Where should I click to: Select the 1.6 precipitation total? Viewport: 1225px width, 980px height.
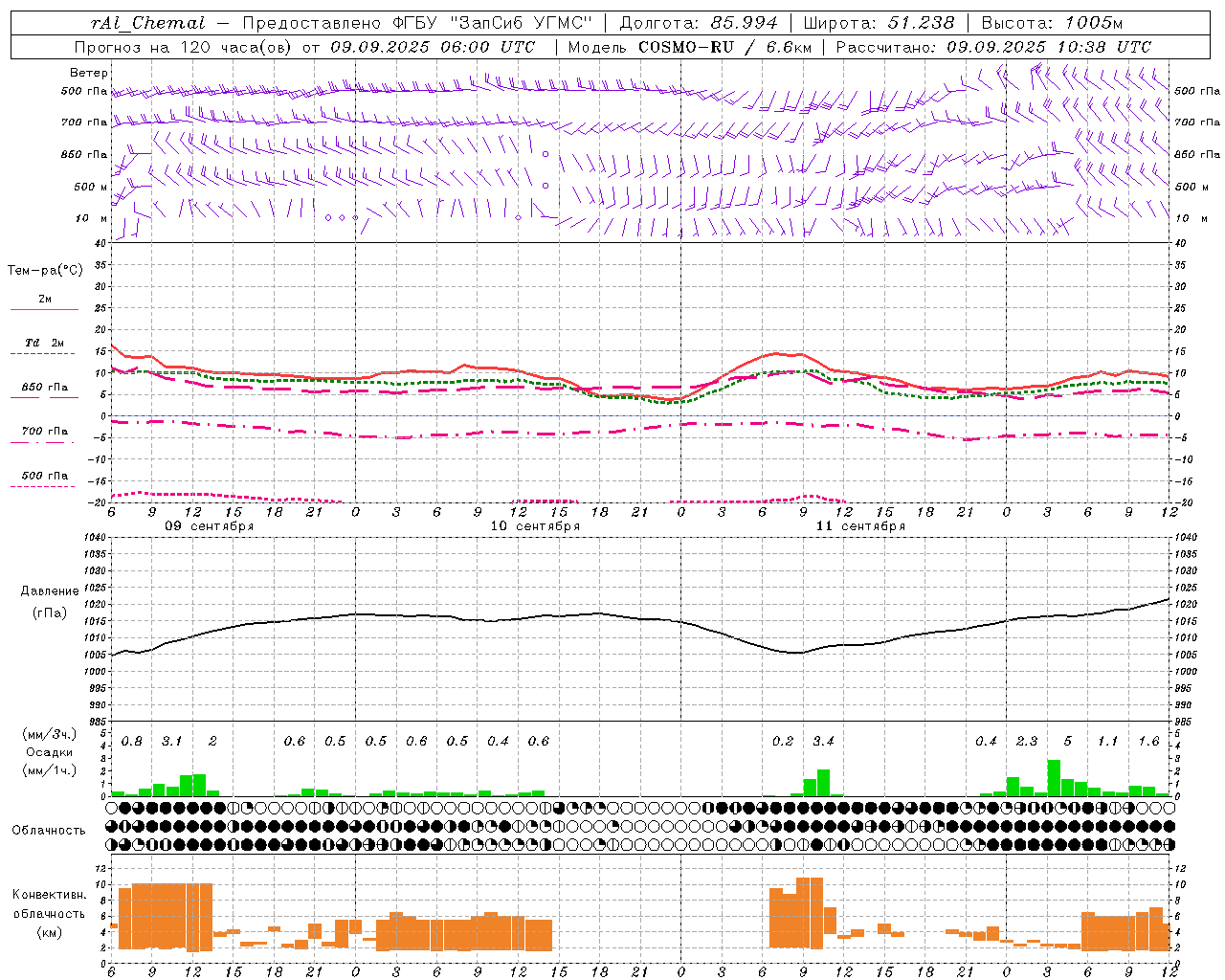coord(1148,742)
